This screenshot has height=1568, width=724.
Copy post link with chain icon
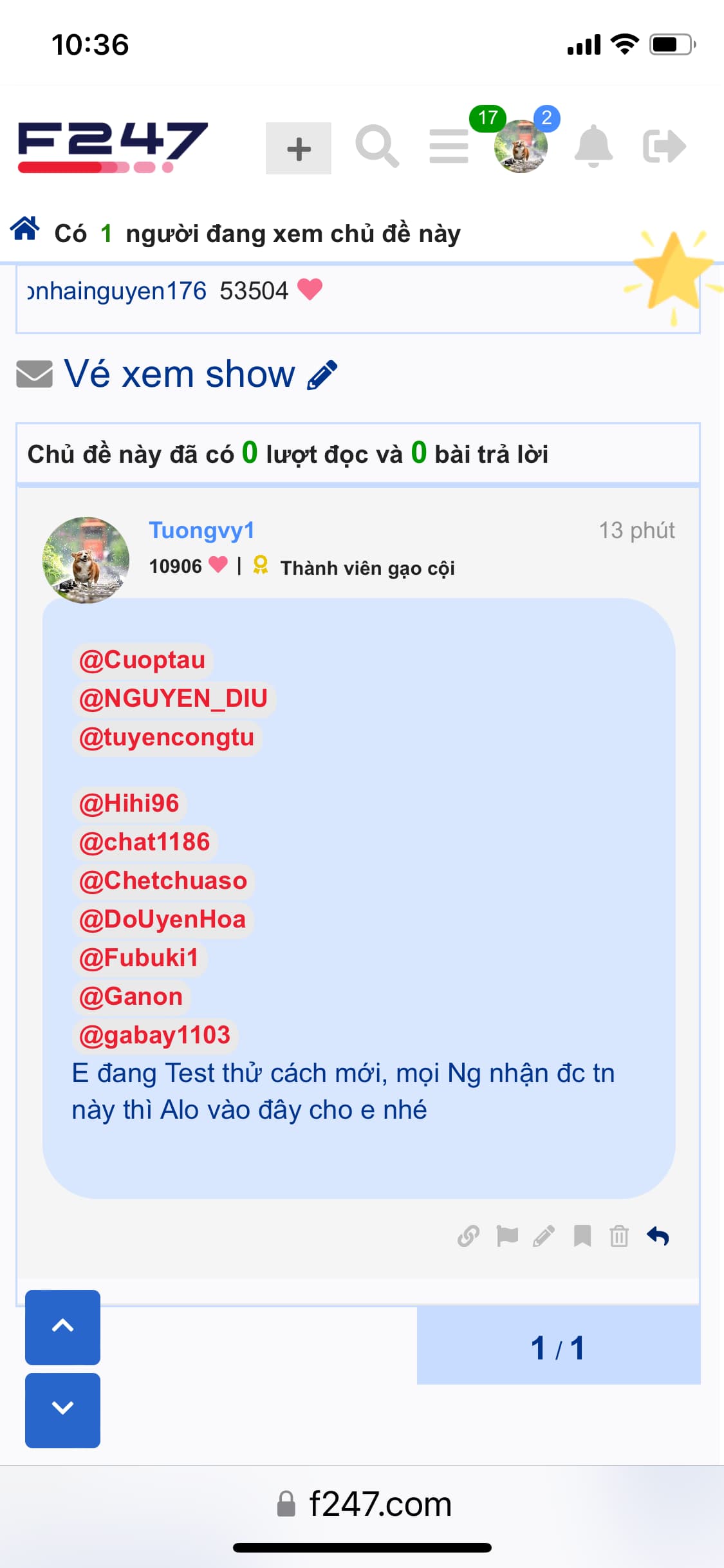click(x=469, y=1237)
